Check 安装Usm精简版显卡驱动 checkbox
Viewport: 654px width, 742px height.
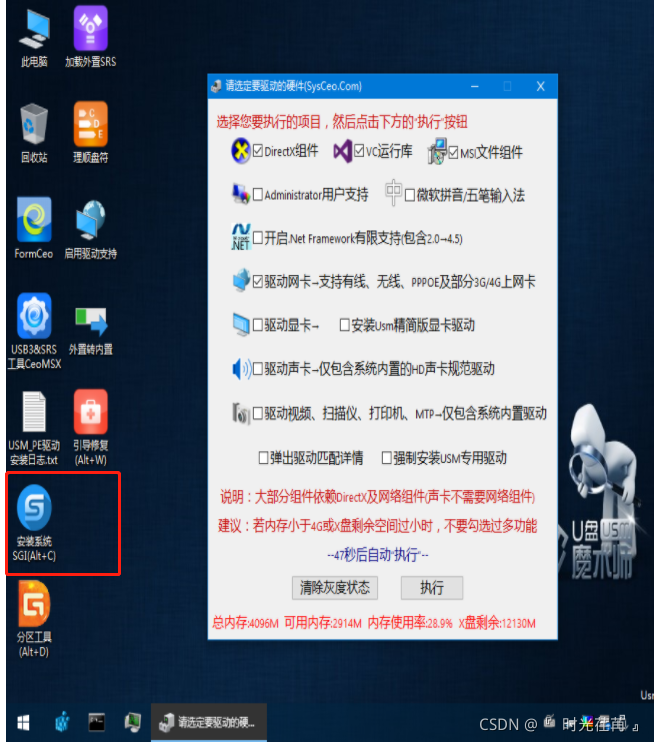click(345, 325)
